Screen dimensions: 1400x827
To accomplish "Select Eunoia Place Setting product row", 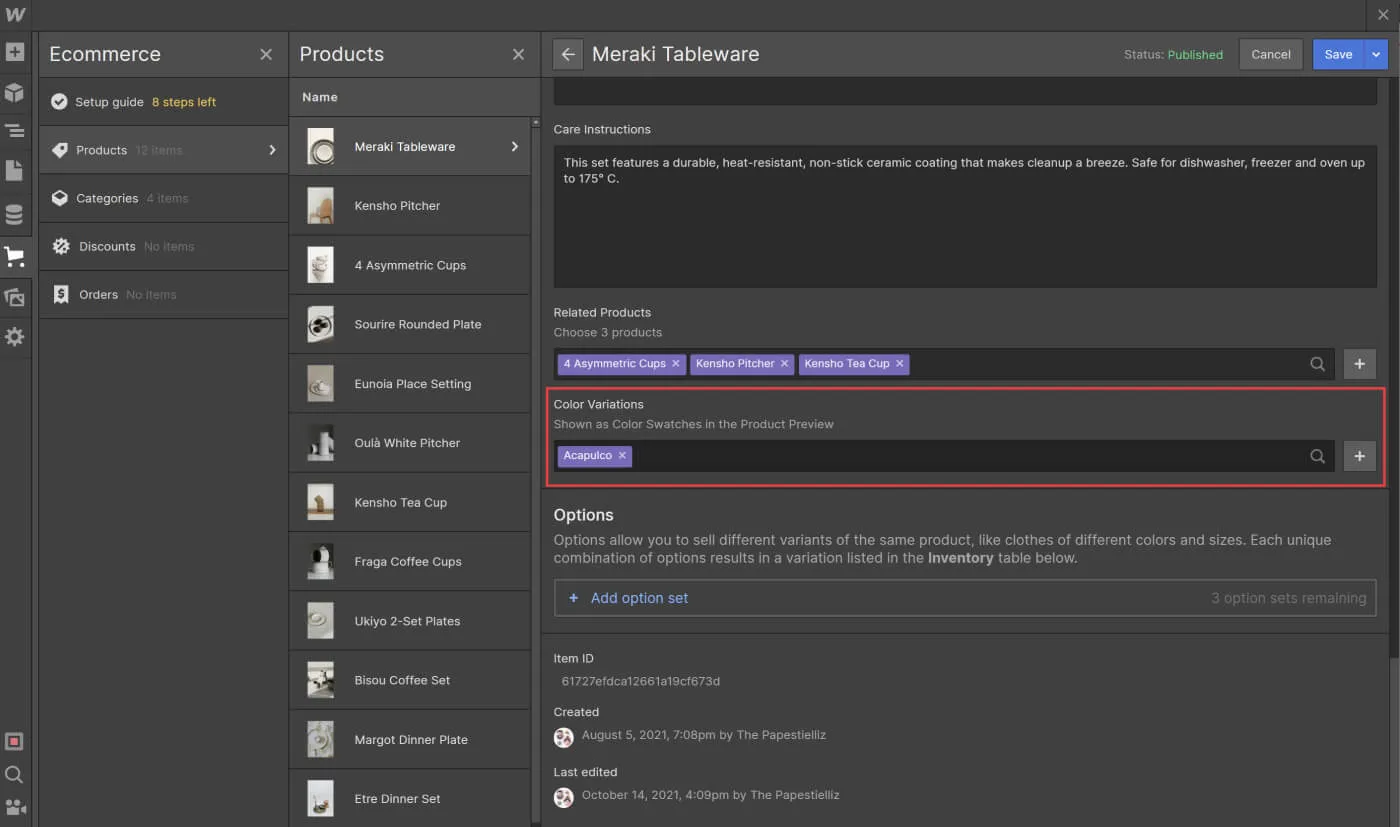I will pos(410,384).
